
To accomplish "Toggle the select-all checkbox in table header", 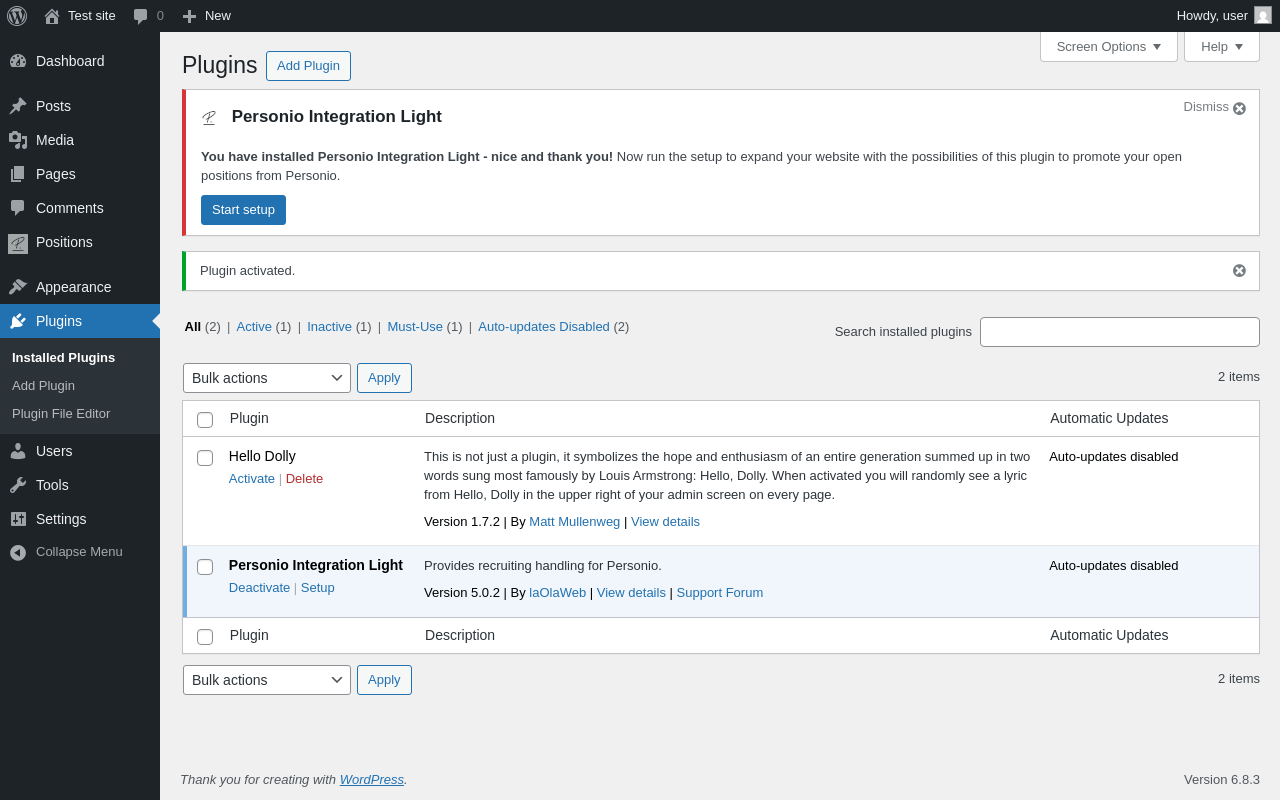I will [x=205, y=420].
